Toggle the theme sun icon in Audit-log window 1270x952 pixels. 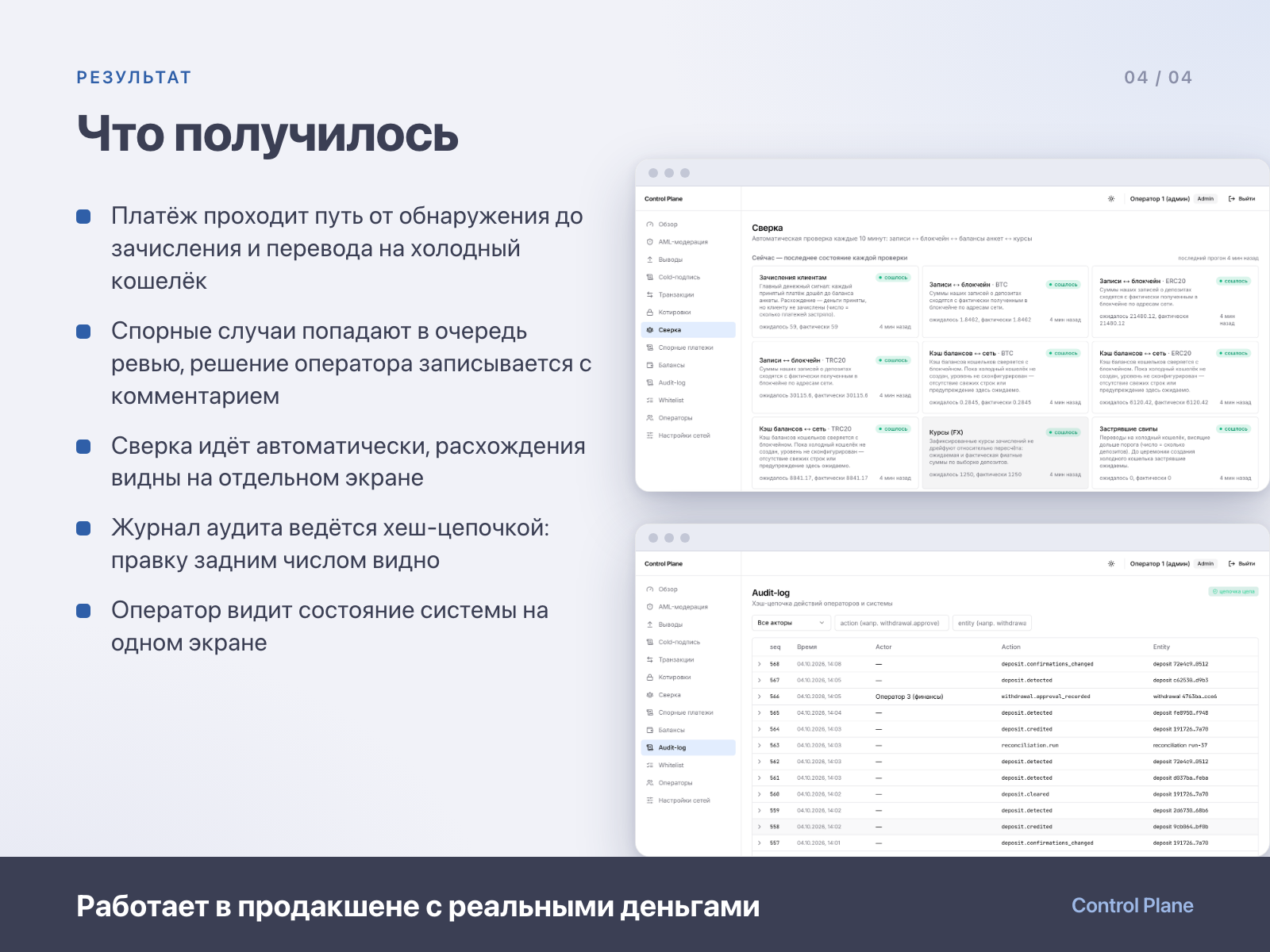(1110, 564)
